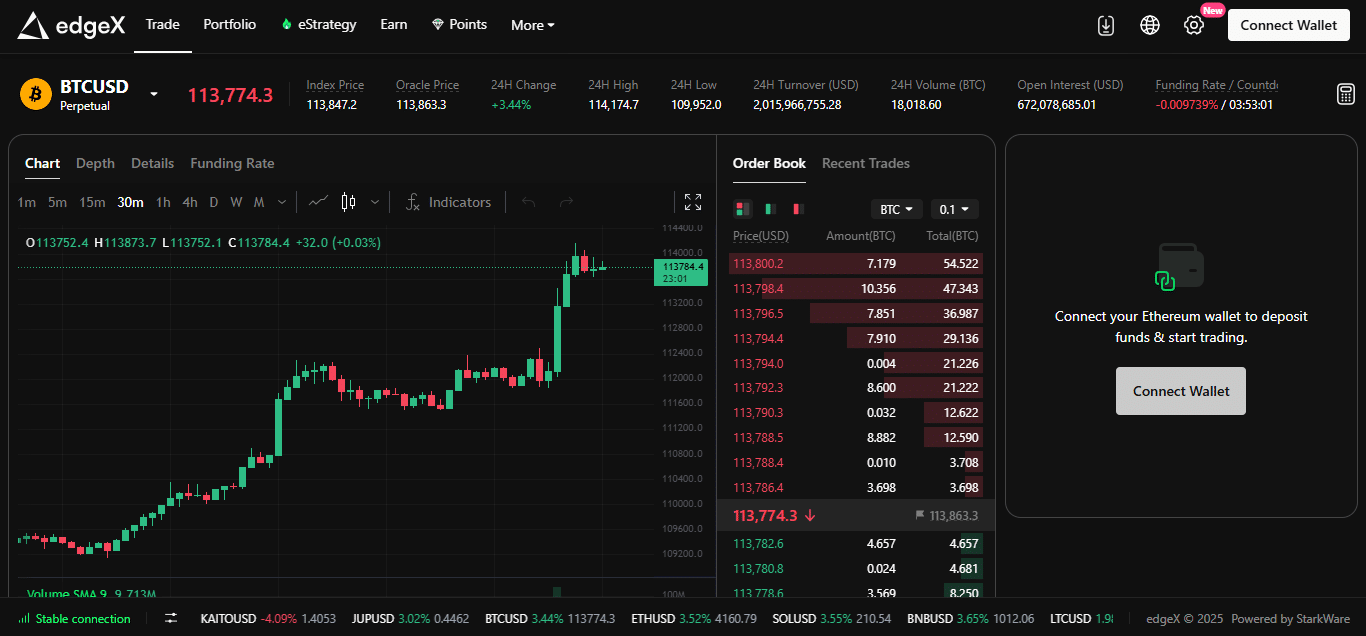Click the 113,774.3 mid price in order book
Image resolution: width=1366 pixels, height=636 pixels.
[765, 516]
